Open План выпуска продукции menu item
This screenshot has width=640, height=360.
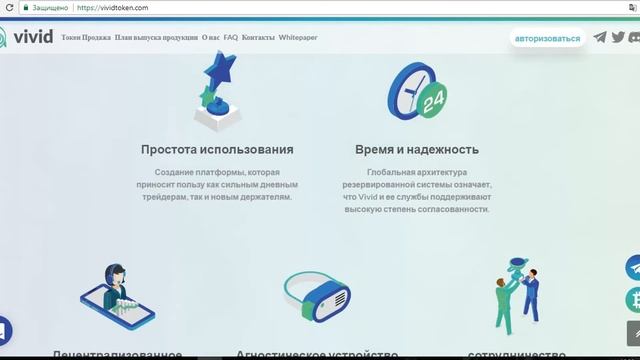tap(156, 37)
